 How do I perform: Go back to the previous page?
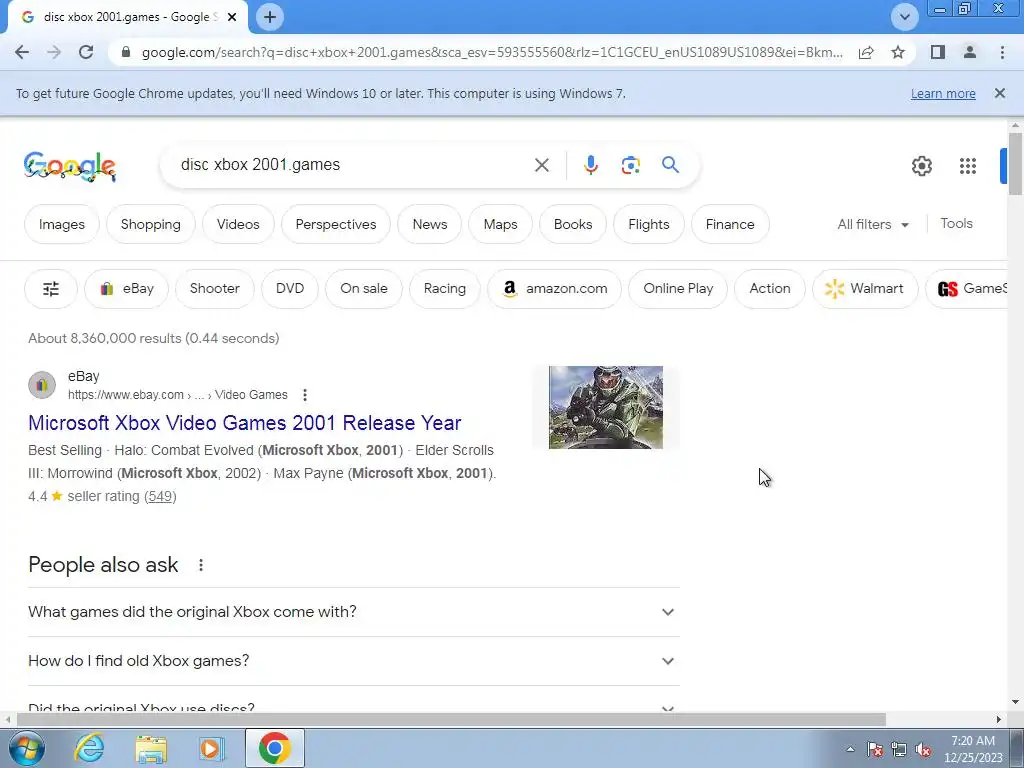(22, 52)
